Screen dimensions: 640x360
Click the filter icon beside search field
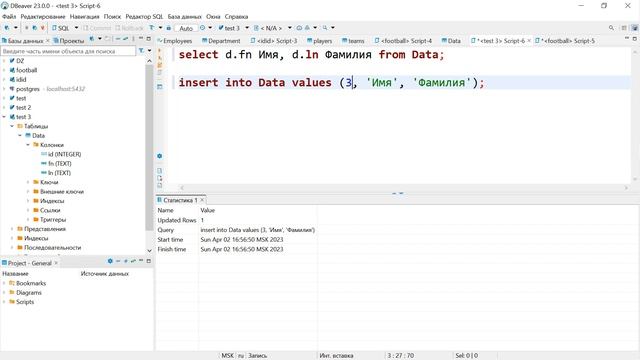(x=141, y=51)
